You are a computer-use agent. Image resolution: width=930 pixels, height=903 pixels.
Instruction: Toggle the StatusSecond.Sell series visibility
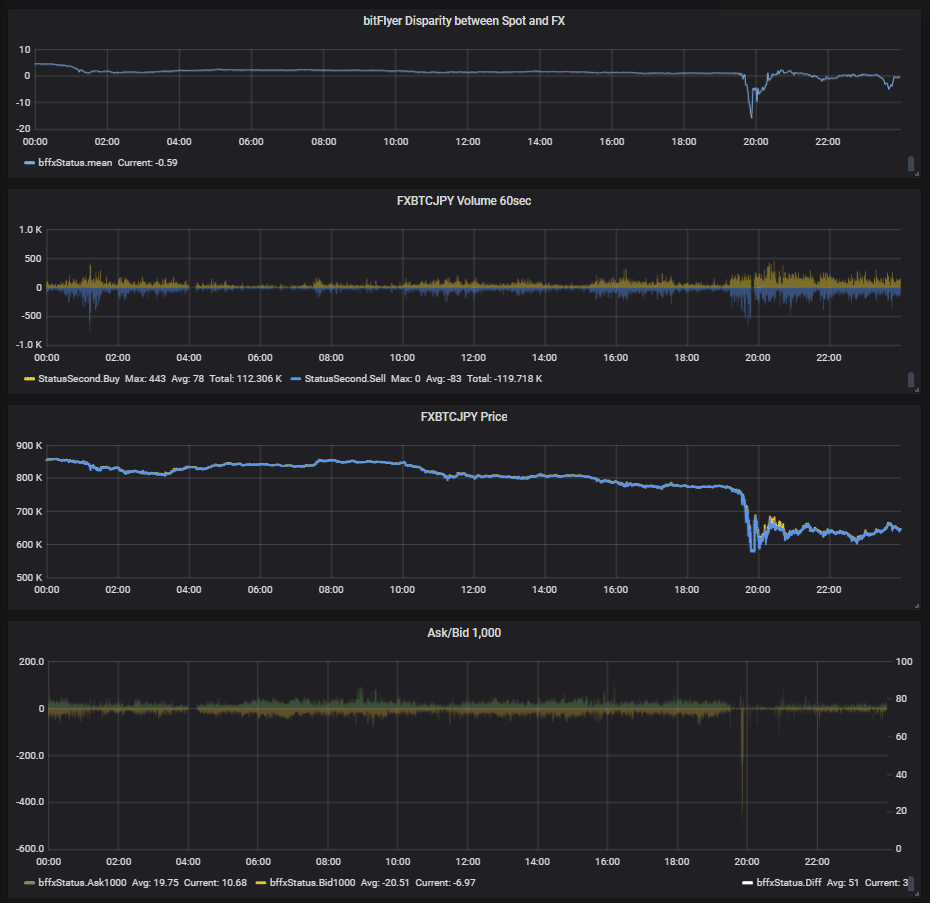[345, 379]
